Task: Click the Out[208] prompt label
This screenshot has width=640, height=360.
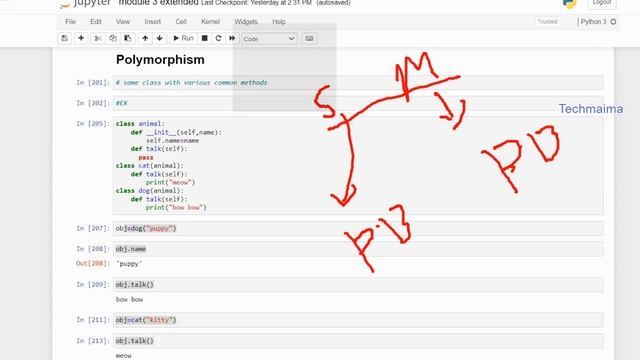Action: pos(93,263)
